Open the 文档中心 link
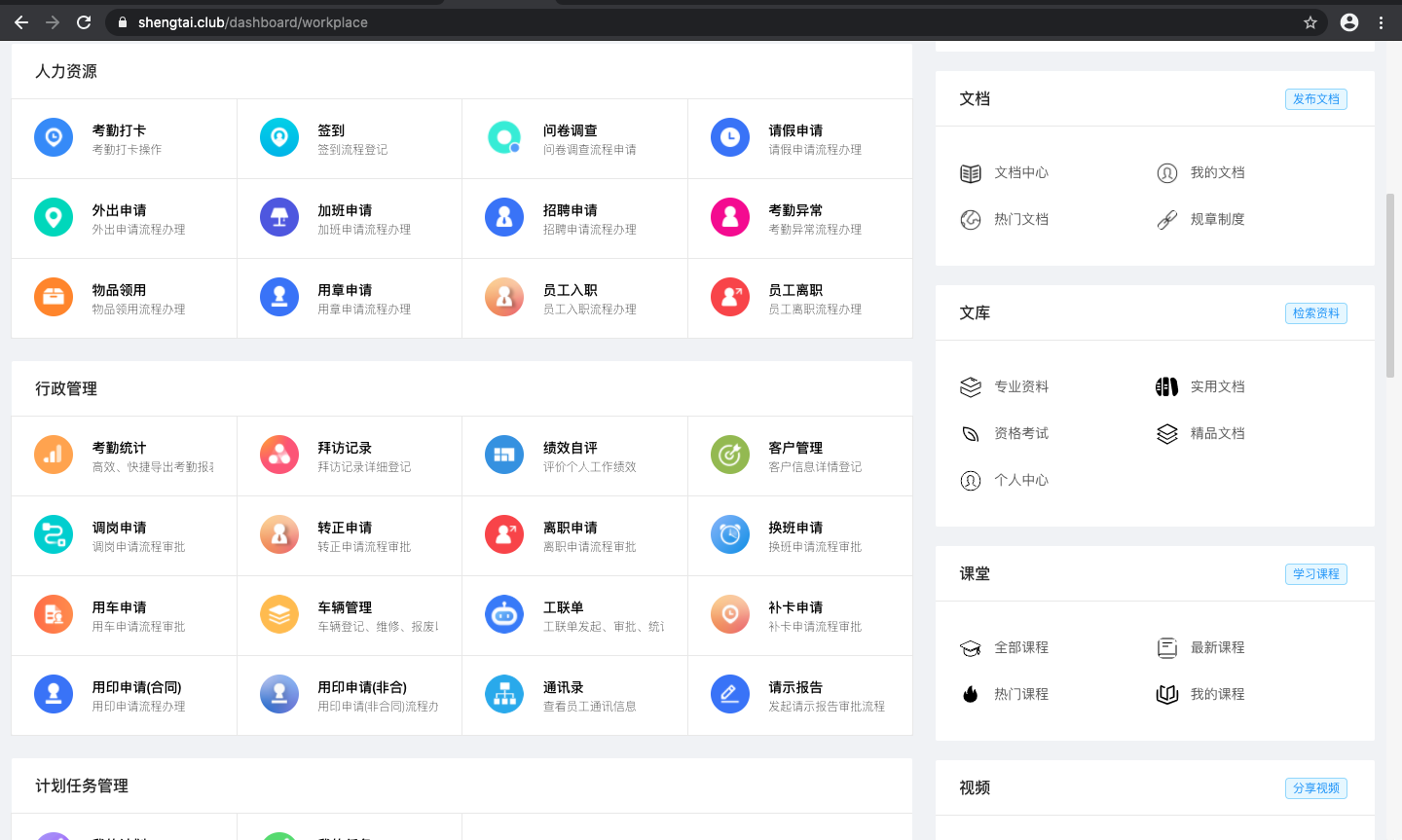 coord(1021,172)
